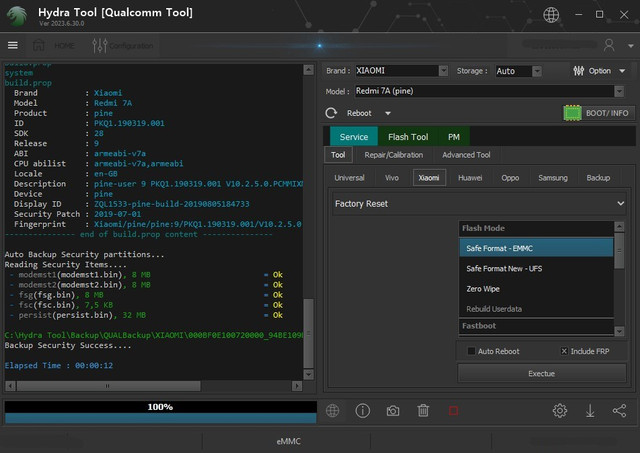Select Backup tab
The width and height of the screenshot is (640, 453).
pos(598,178)
